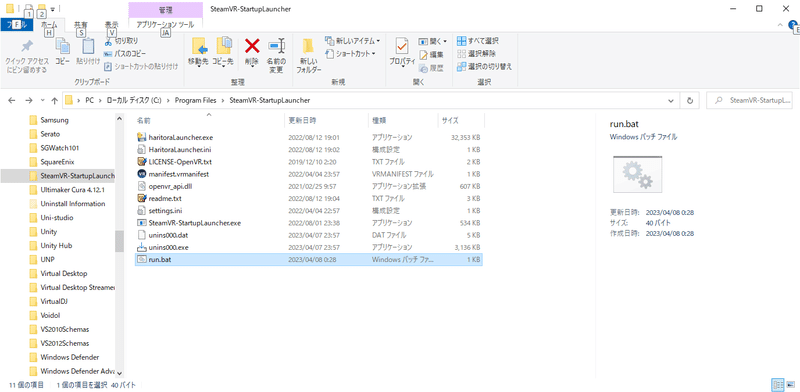Select haritoraLauncher.exe file
This screenshot has width=800, height=392.
pyautogui.click(x=309, y=137)
